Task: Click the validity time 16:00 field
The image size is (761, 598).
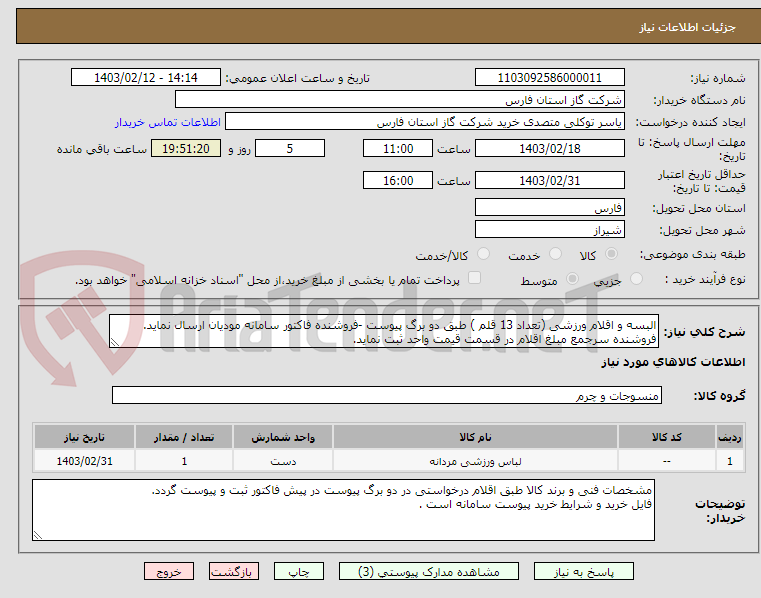Action: pyautogui.click(x=397, y=181)
